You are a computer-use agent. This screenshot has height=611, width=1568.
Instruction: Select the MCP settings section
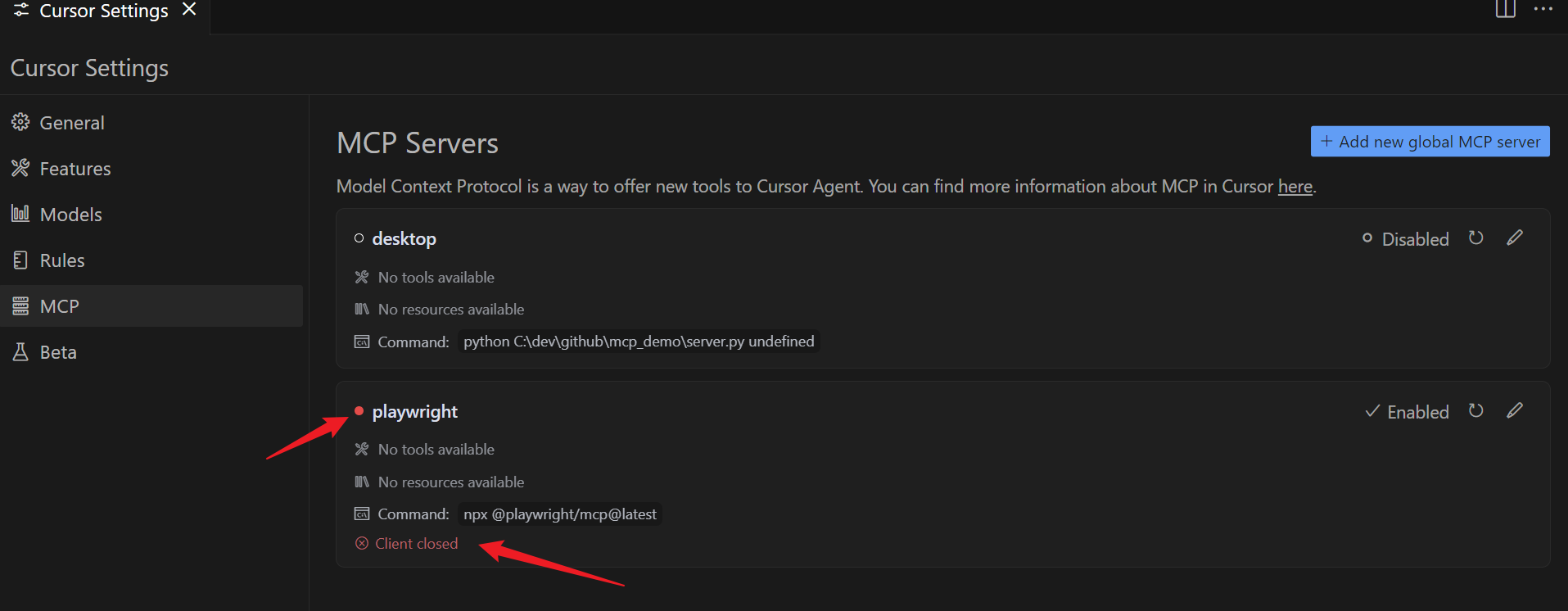pos(59,306)
